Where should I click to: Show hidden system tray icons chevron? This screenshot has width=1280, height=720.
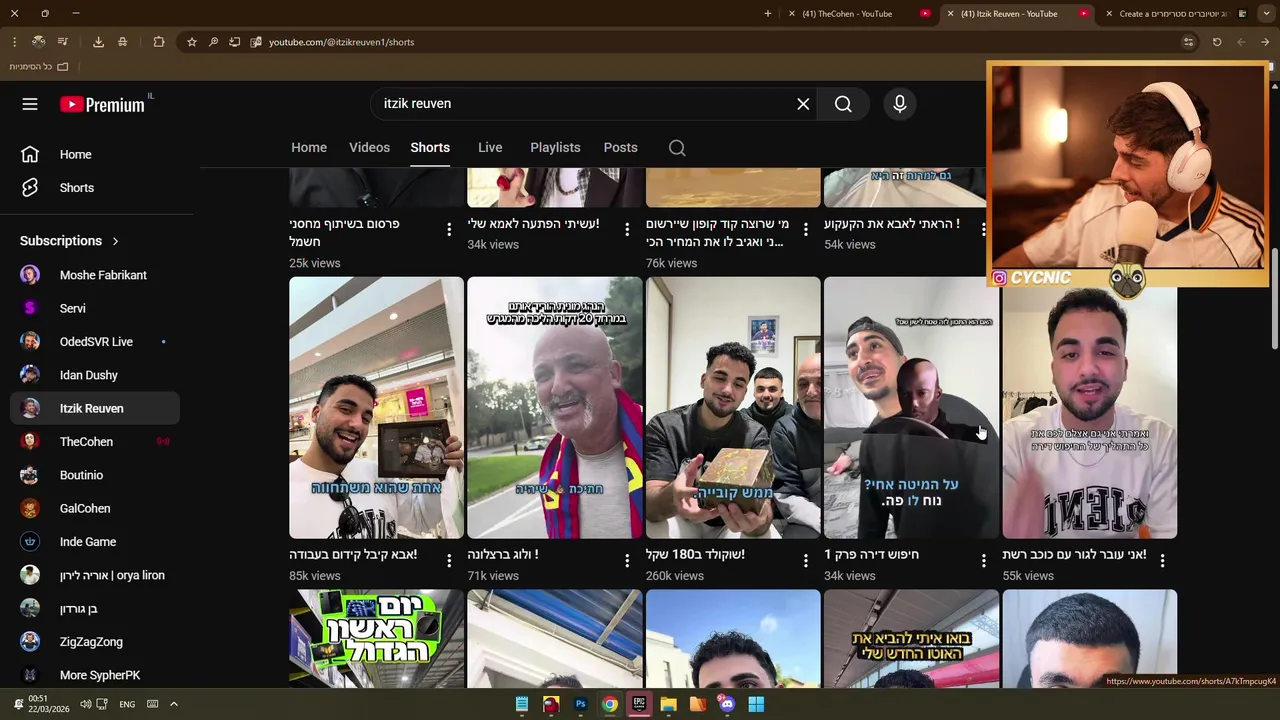[173, 704]
